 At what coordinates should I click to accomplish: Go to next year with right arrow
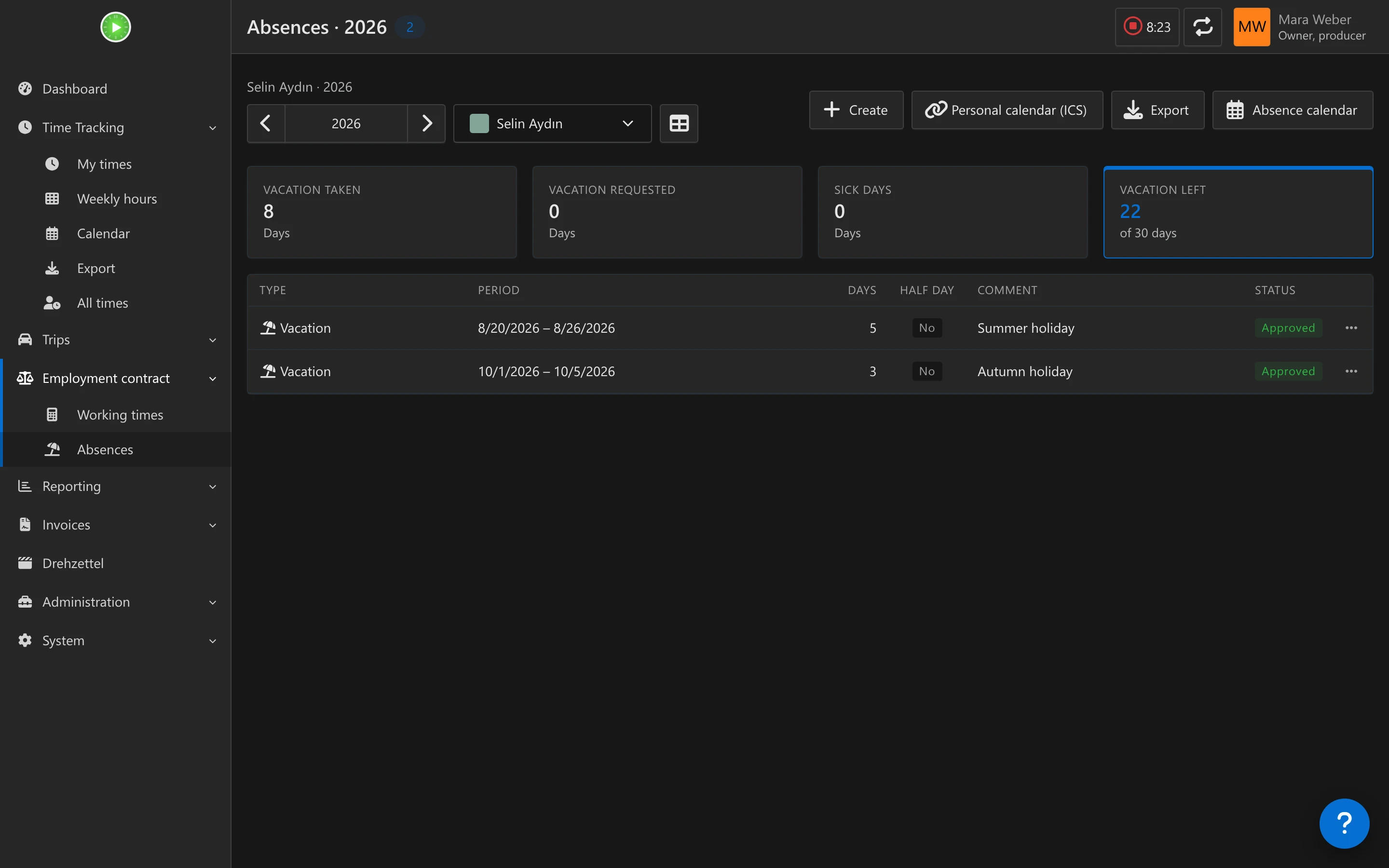pyautogui.click(x=426, y=123)
